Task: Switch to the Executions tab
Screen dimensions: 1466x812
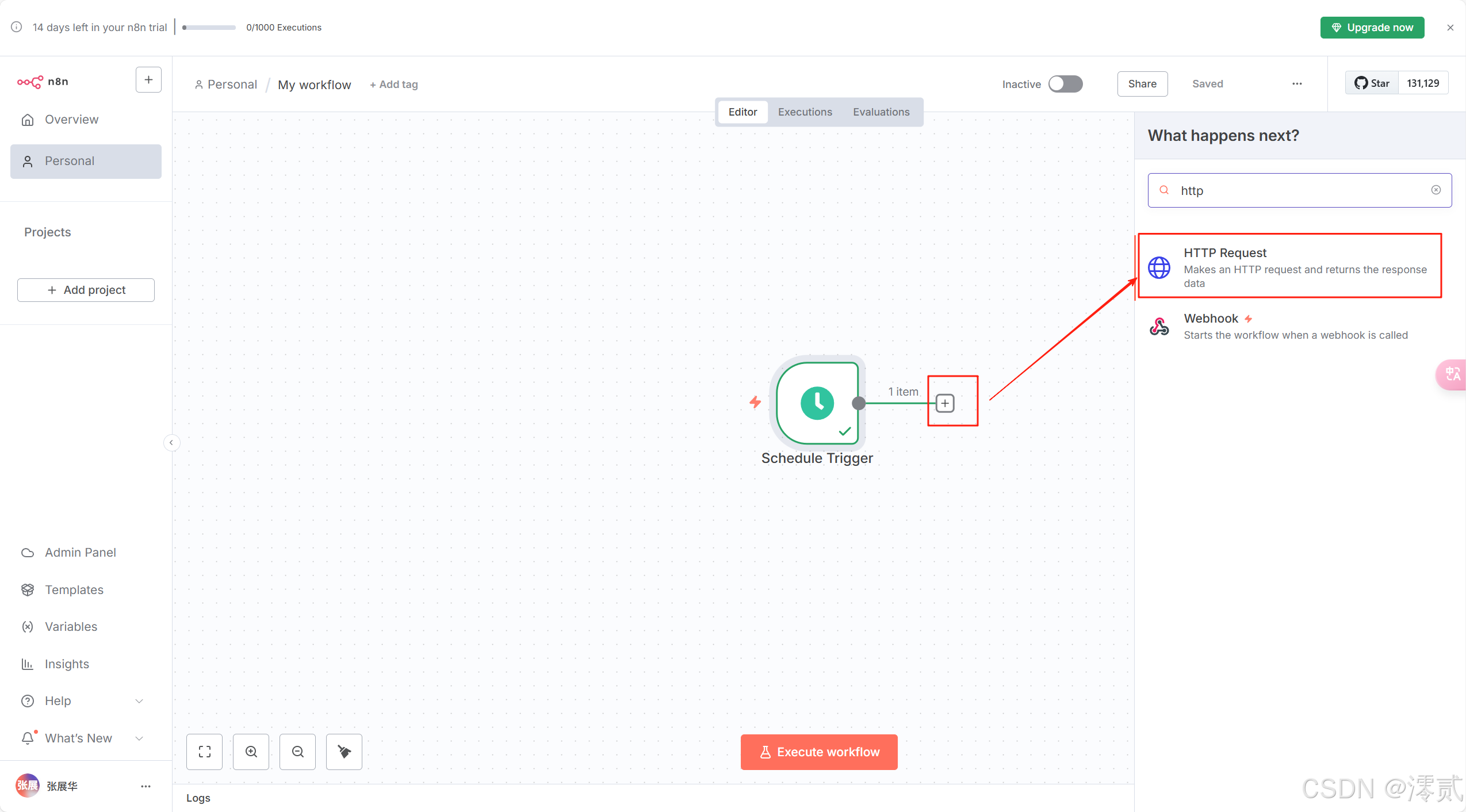Action: pos(805,112)
